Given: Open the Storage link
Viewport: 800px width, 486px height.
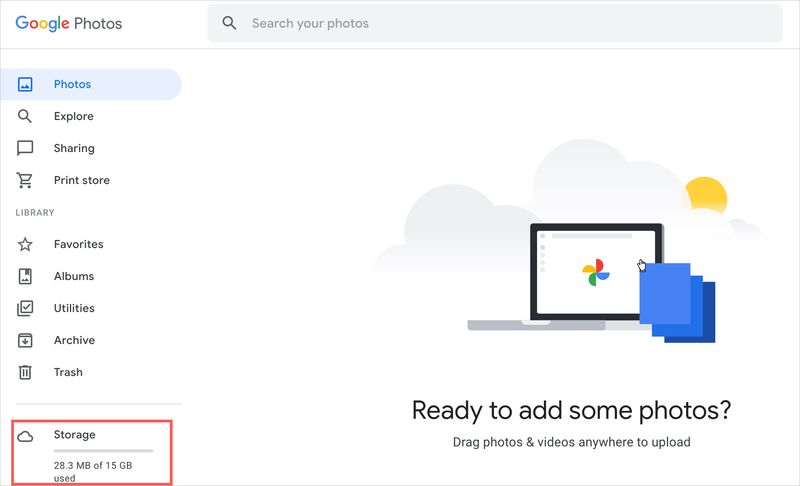Looking at the screenshot, I should (x=74, y=434).
